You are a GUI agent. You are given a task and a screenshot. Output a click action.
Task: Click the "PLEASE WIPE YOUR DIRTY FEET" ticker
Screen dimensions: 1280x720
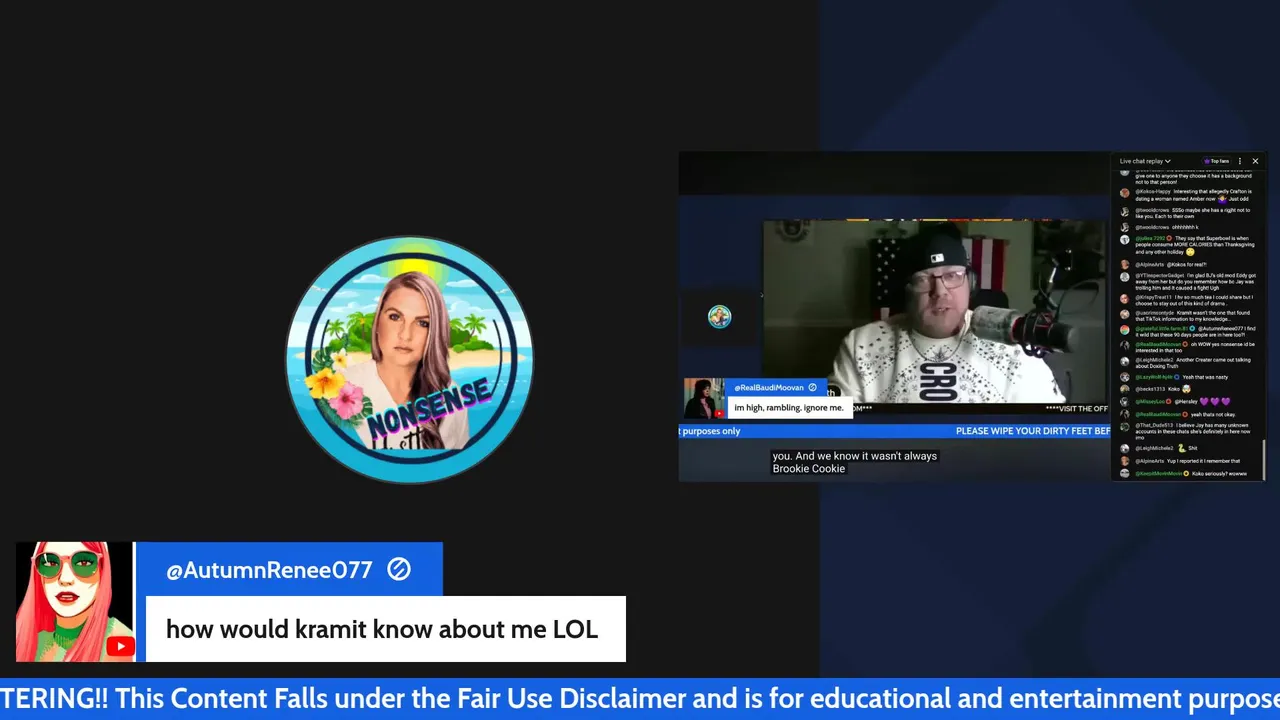1032,431
